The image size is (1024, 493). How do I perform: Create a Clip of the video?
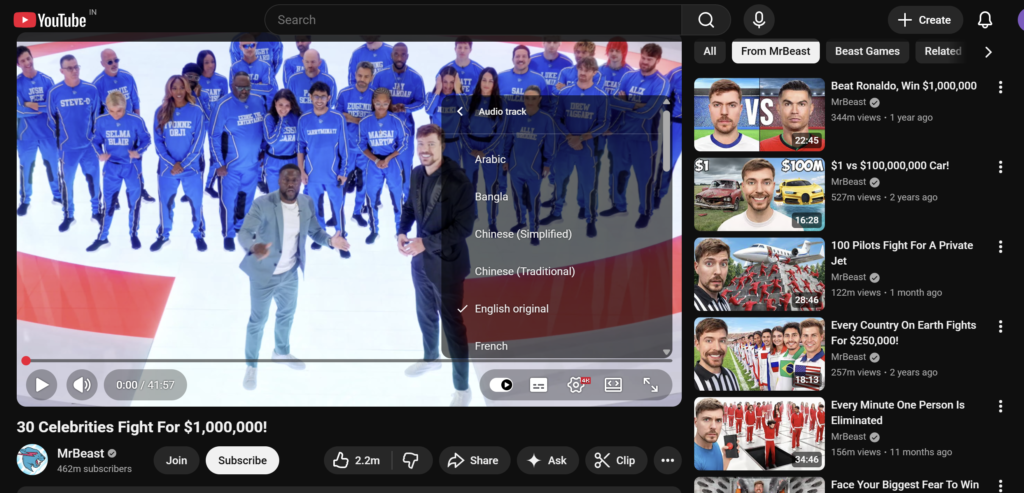(x=616, y=460)
